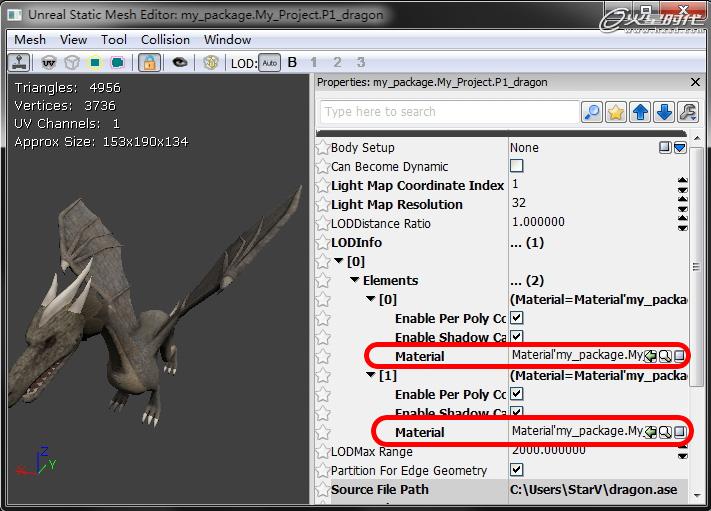Click the yellow star favorites icon
This screenshot has width=711, height=511.
616,112
